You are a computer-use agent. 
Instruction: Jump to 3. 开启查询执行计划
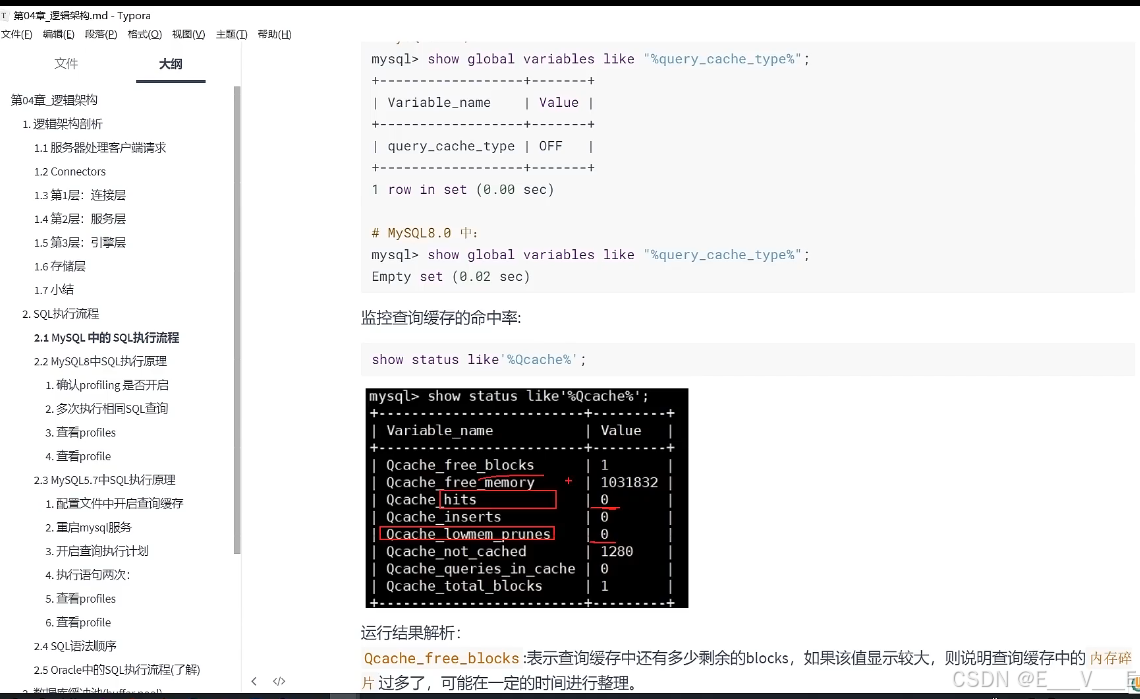tap(97, 551)
